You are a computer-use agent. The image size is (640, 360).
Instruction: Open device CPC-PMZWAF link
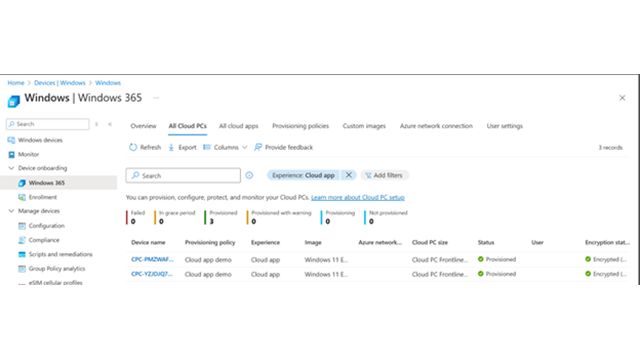click(152, 259)
